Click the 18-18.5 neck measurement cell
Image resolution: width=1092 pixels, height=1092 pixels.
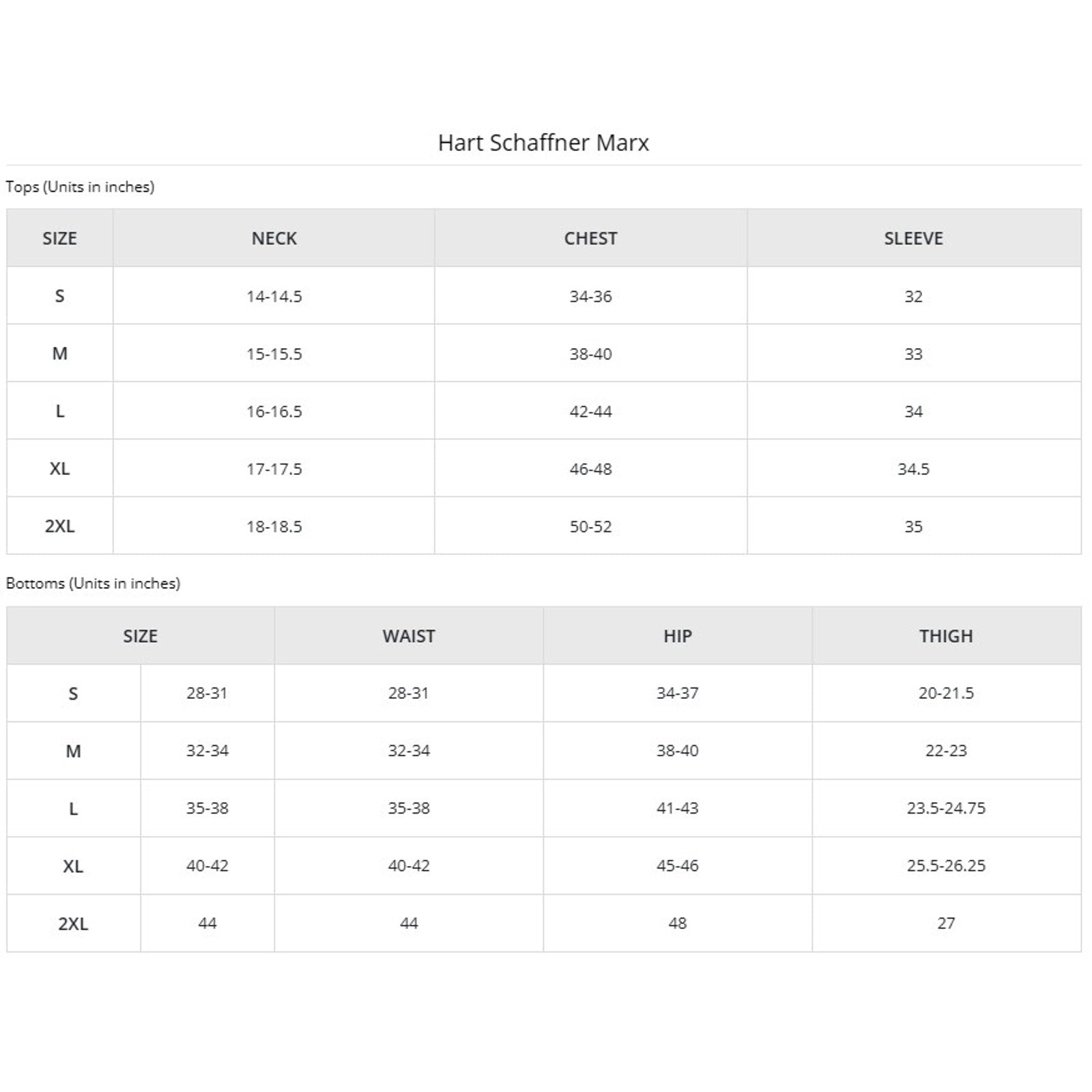point(274,526)
